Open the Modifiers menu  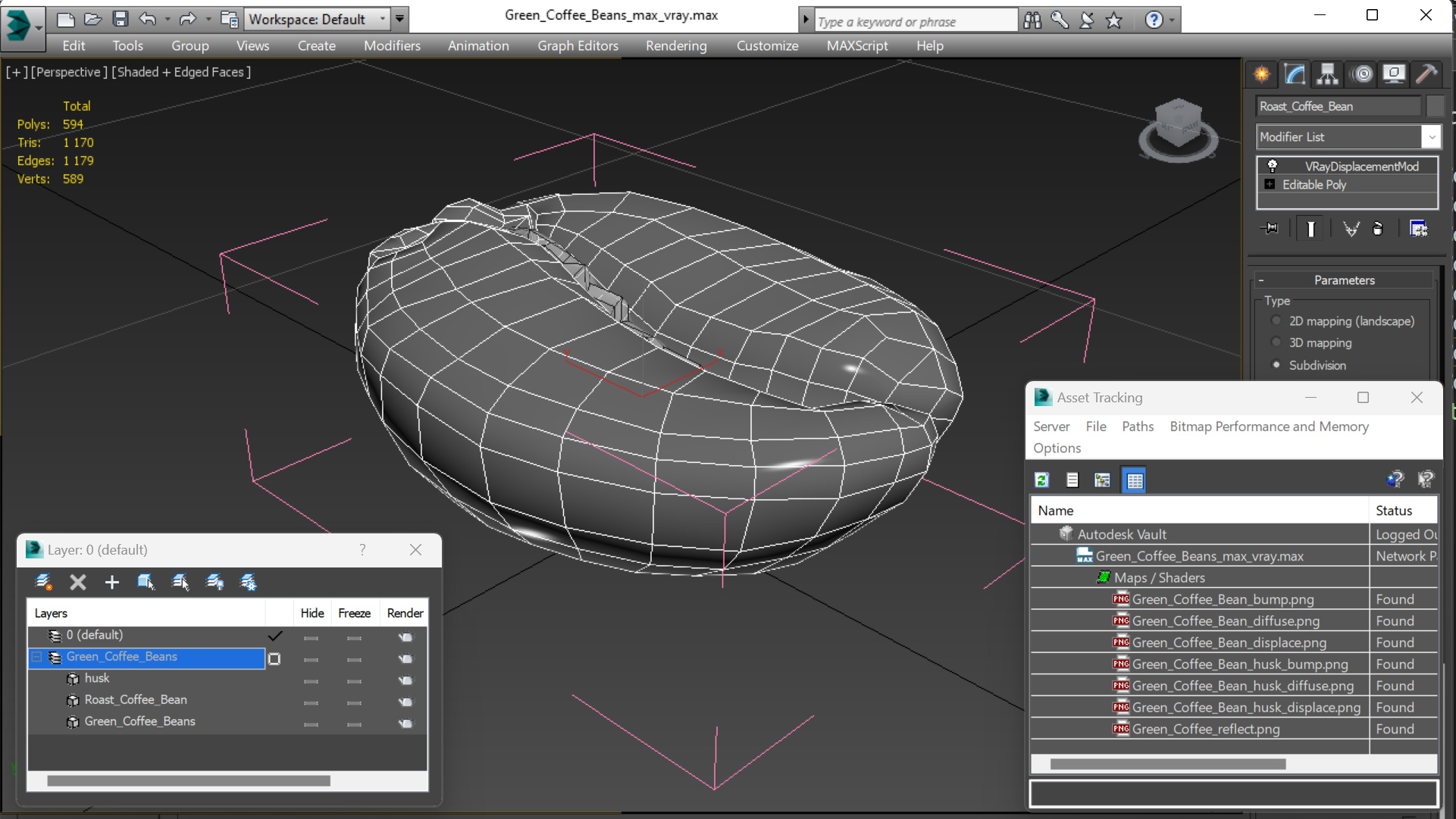(x=392, y=45)
